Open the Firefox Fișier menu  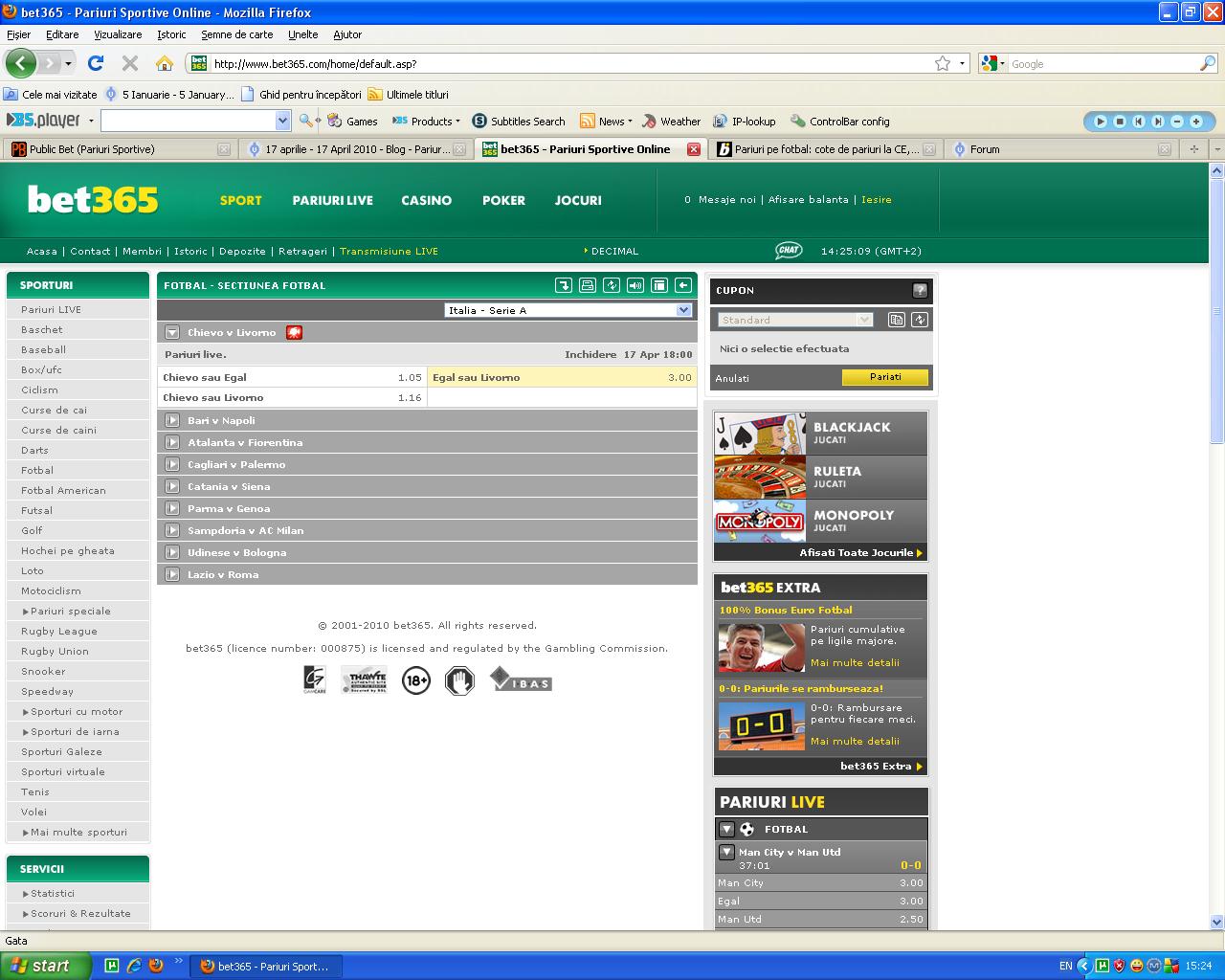pyautogui.click(x=18, y=34)
